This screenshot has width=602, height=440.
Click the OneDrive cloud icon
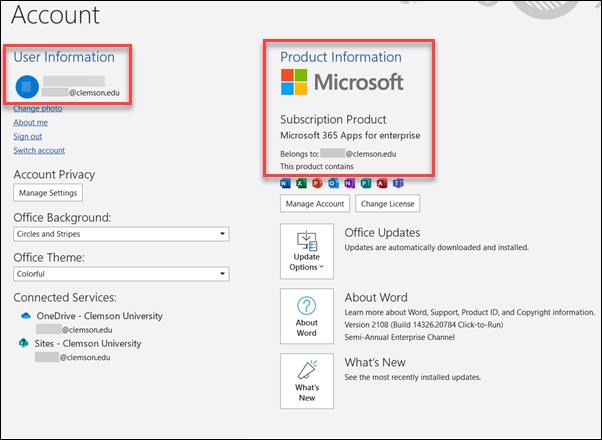(x=26, y=316)
